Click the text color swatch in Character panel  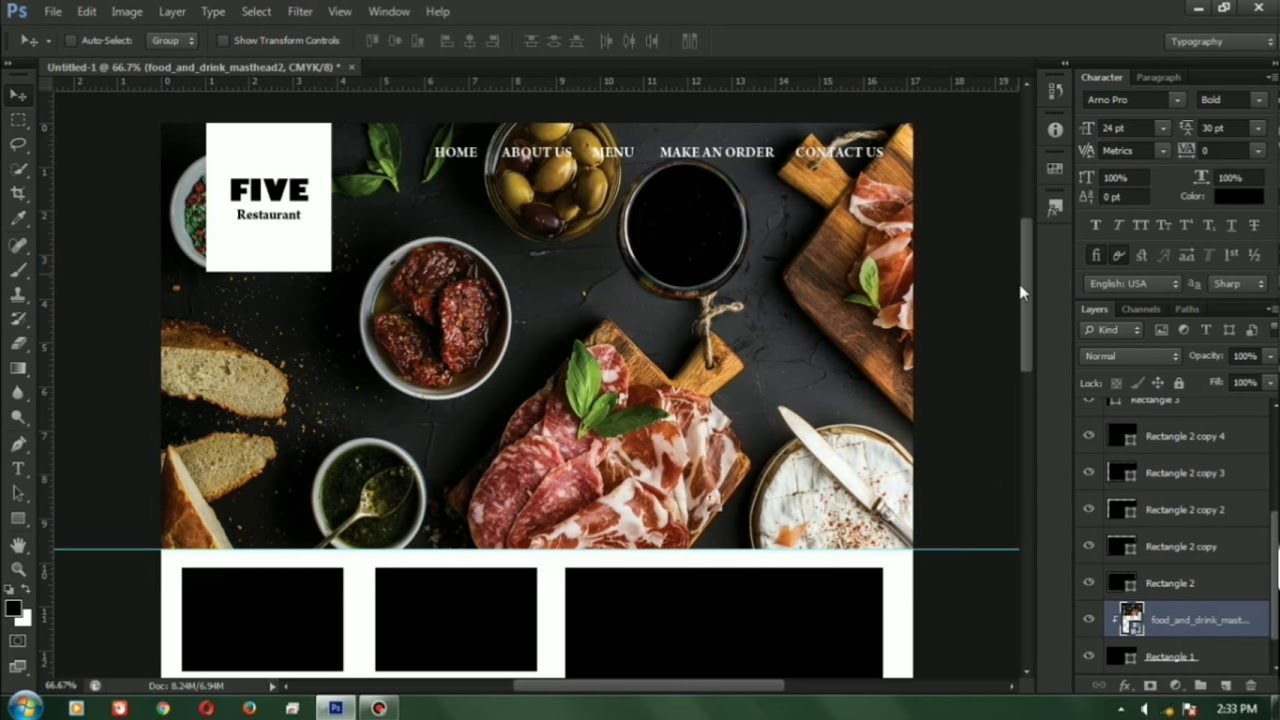tap(1239, 197)
